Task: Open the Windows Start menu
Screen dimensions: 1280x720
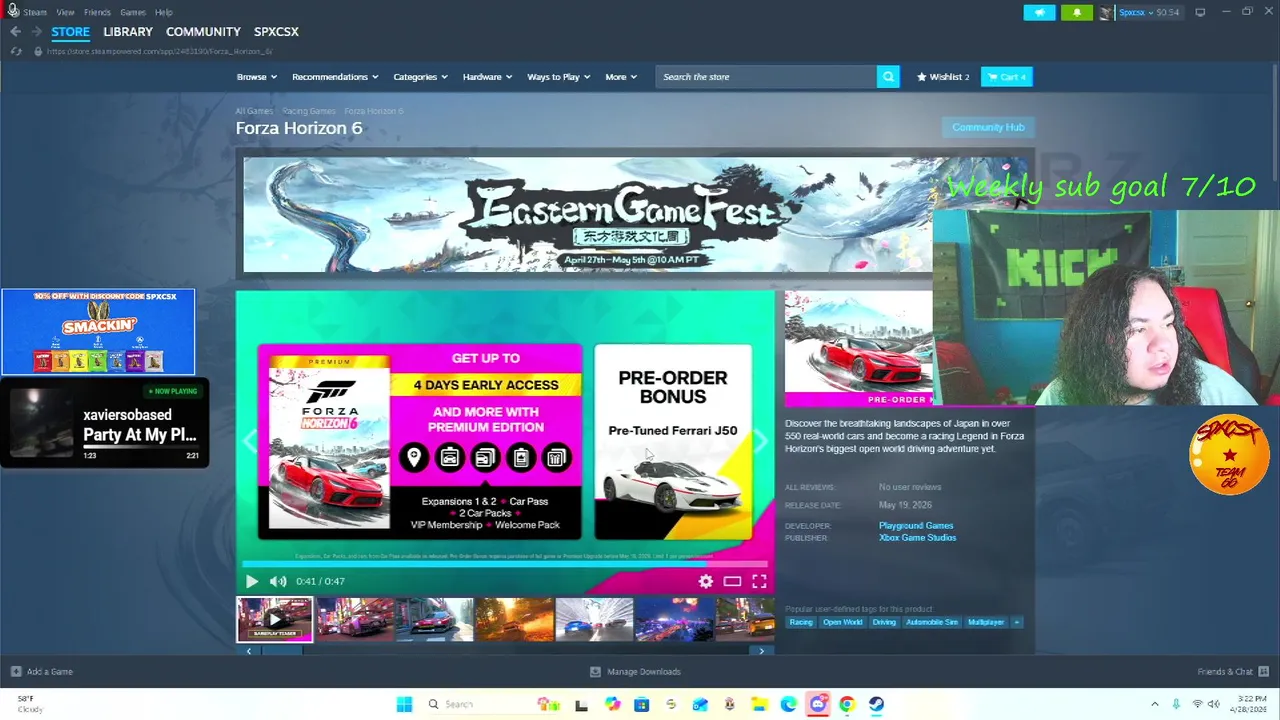Action: 404,704
